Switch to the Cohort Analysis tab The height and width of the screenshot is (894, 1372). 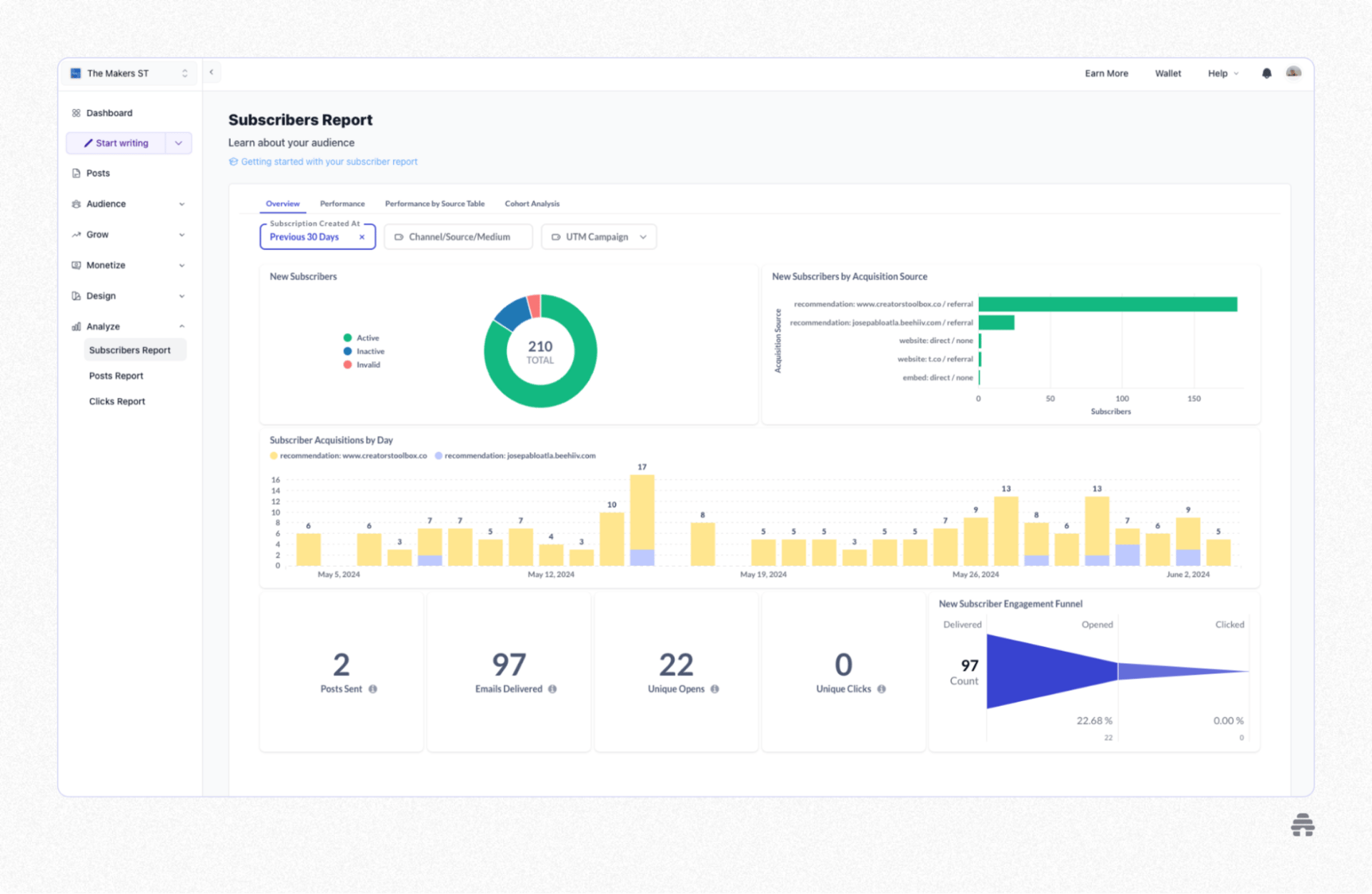coord(532,204)
